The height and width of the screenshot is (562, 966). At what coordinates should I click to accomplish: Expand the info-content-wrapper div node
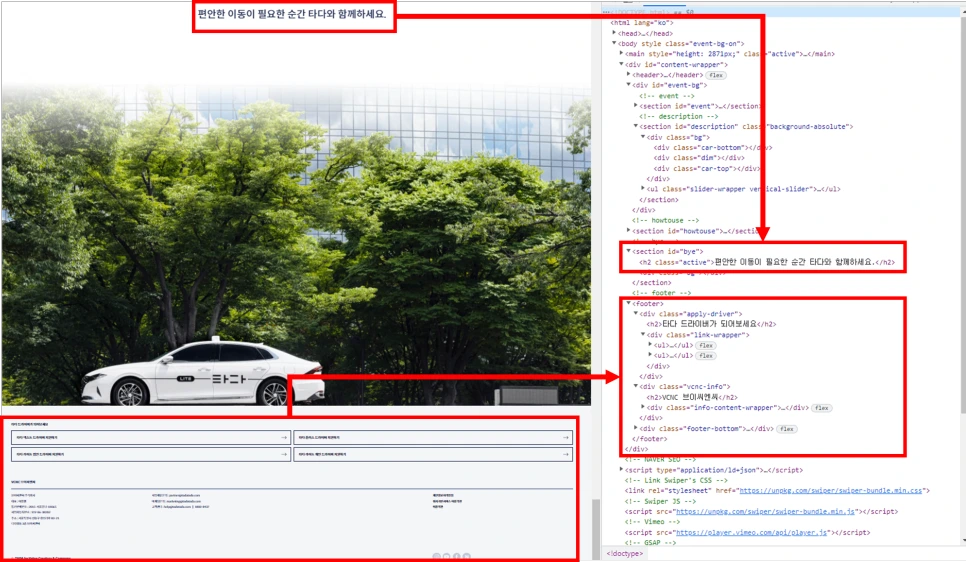(x=643, y=407)
